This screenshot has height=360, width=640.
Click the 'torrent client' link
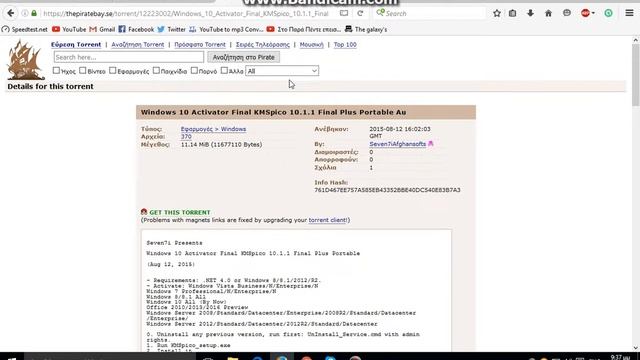[x=327, y=220]
